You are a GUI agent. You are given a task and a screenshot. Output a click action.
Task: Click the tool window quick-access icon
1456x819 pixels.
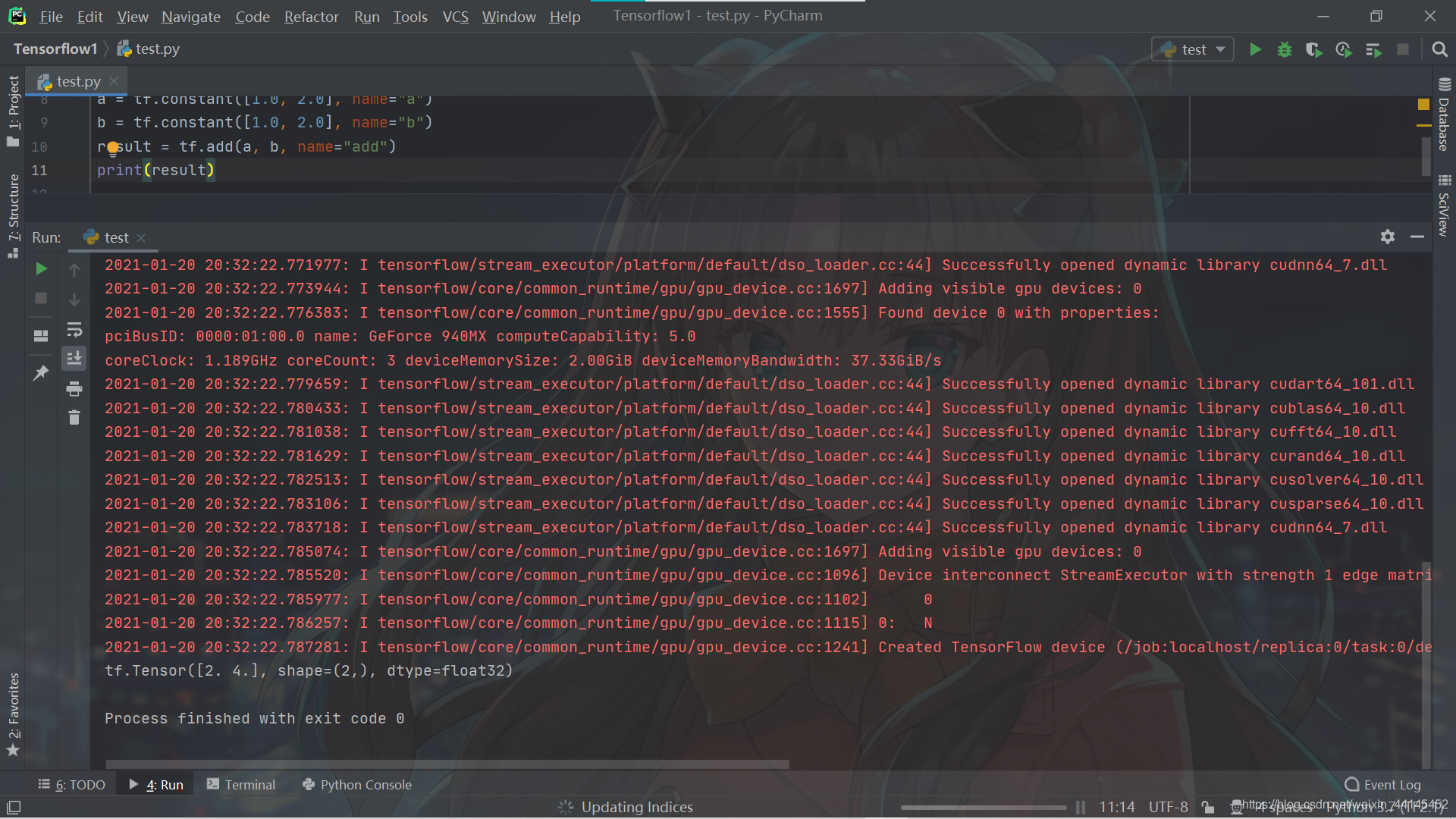(13, 807)
